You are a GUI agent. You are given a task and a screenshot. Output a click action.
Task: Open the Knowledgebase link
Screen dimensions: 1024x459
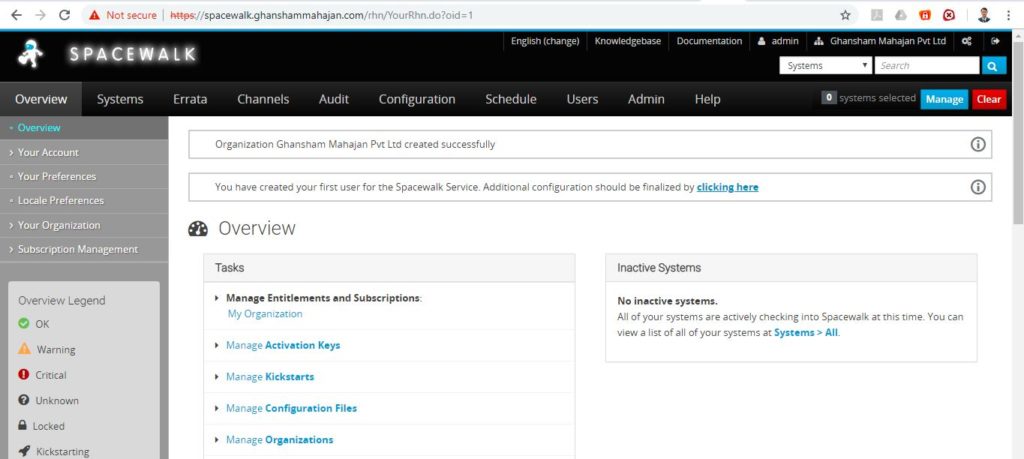click(x=628, y=41)
